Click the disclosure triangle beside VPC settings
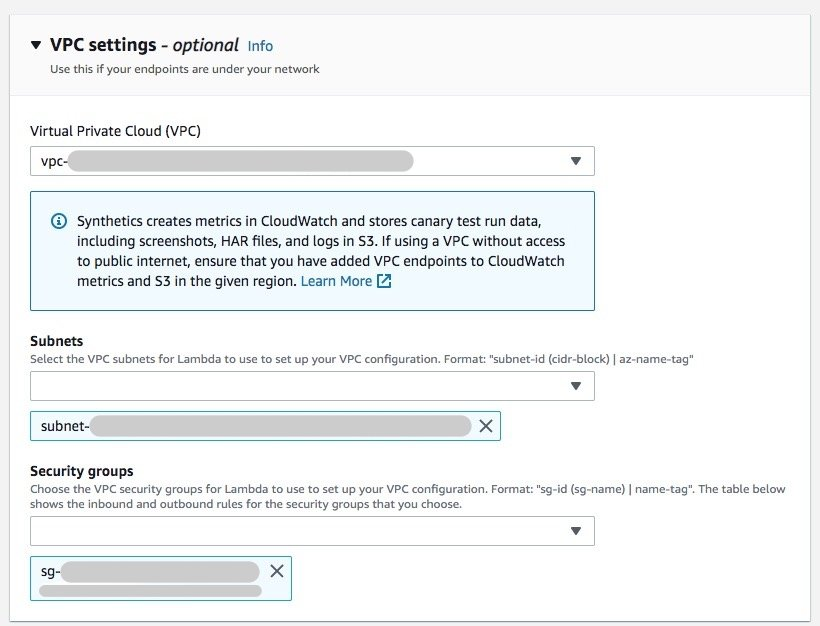The width and height of the screenshot is (820, 626). 35,45
